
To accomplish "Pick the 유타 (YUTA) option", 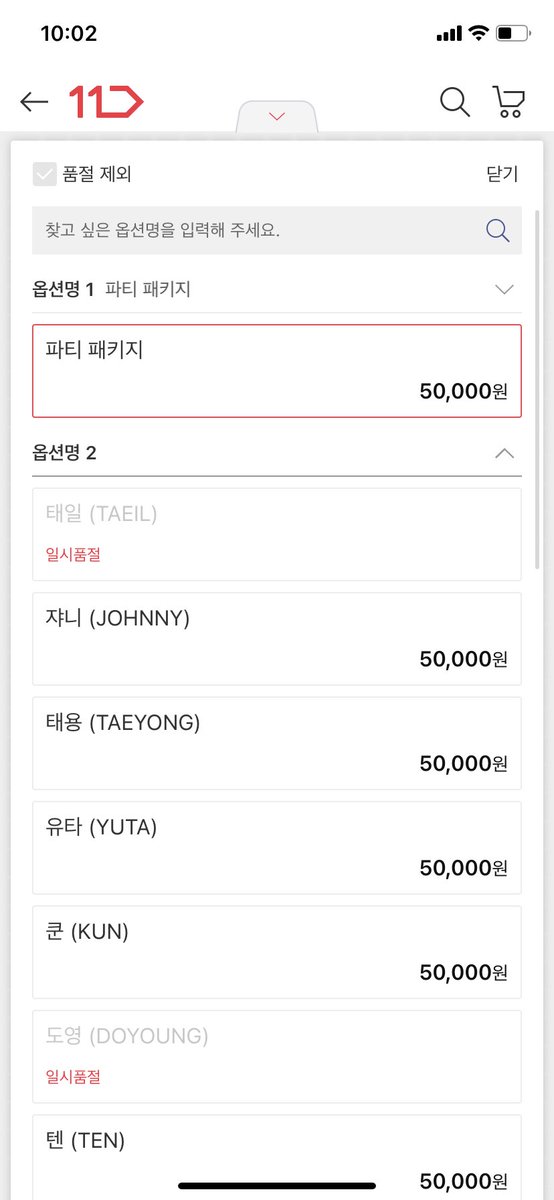I will (277, 847).
